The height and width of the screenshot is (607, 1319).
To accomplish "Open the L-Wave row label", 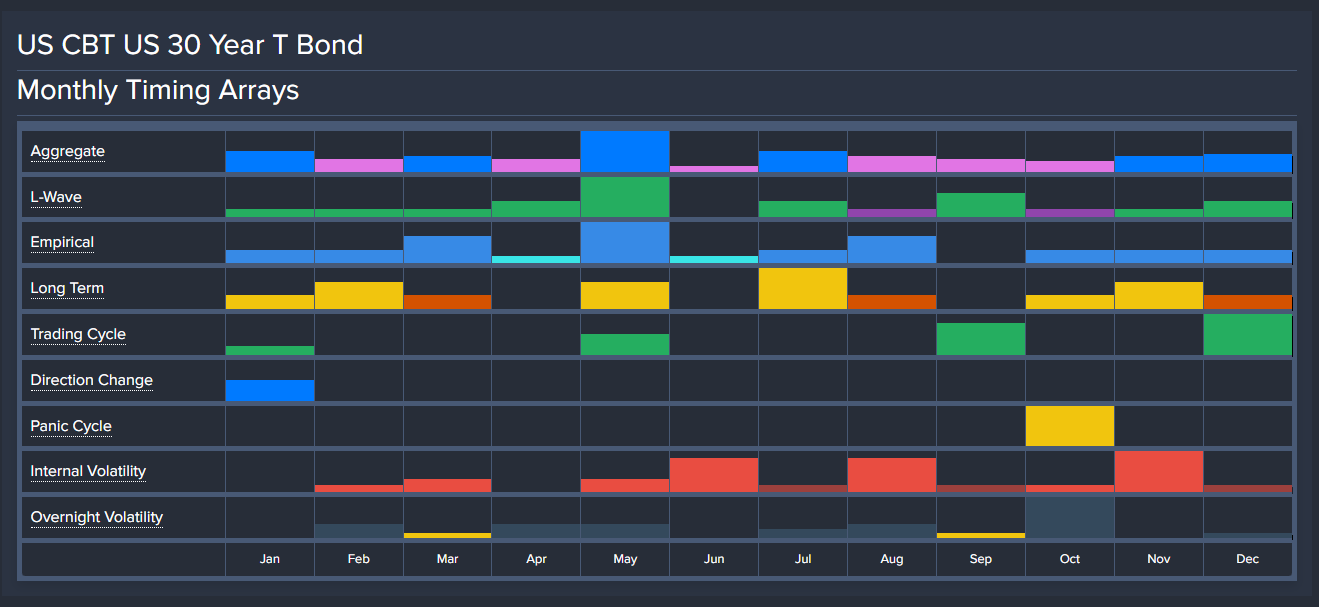I will pos(56,198).
